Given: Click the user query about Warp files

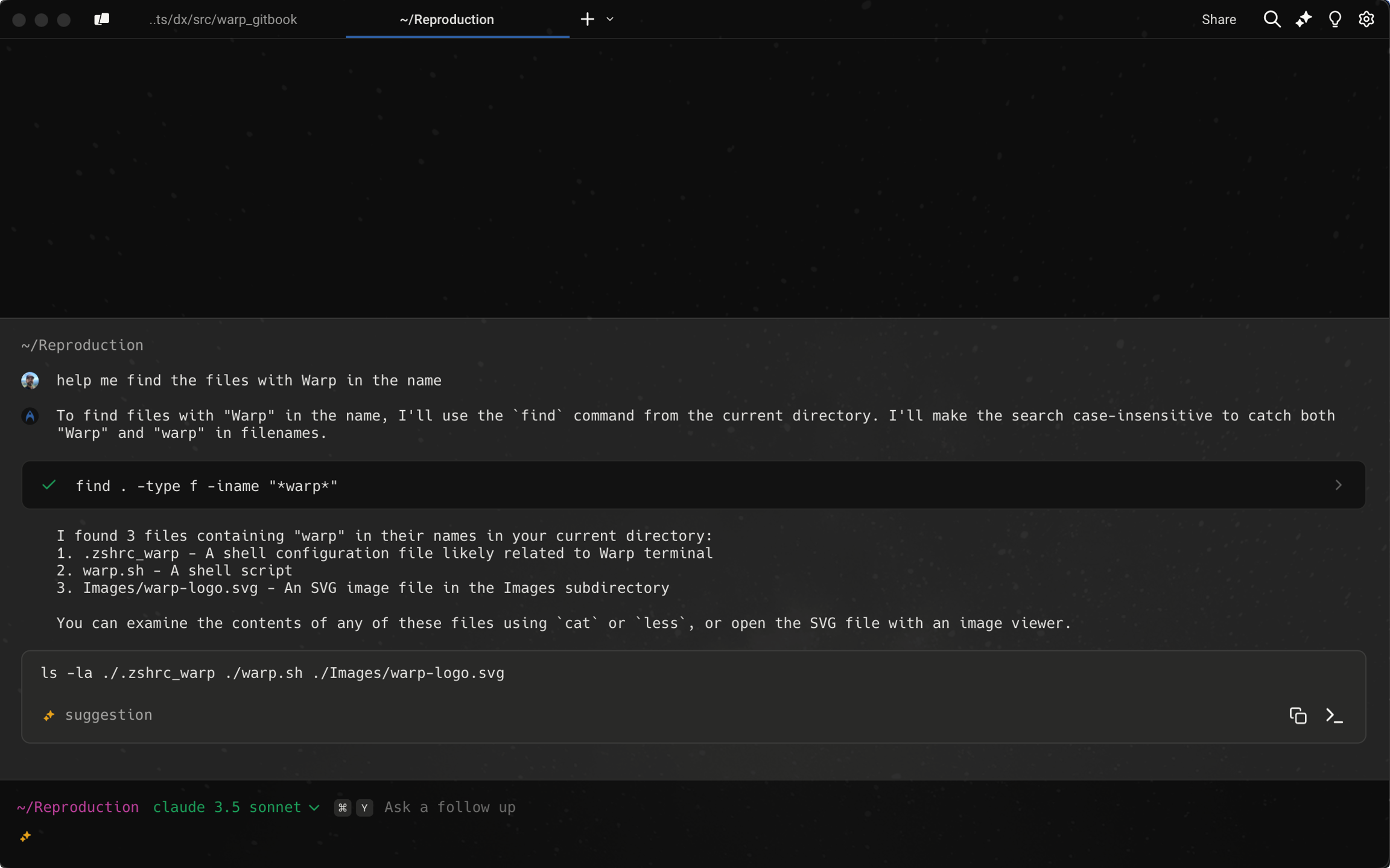Looking at the screenshot, I should (x=249, y=381).
